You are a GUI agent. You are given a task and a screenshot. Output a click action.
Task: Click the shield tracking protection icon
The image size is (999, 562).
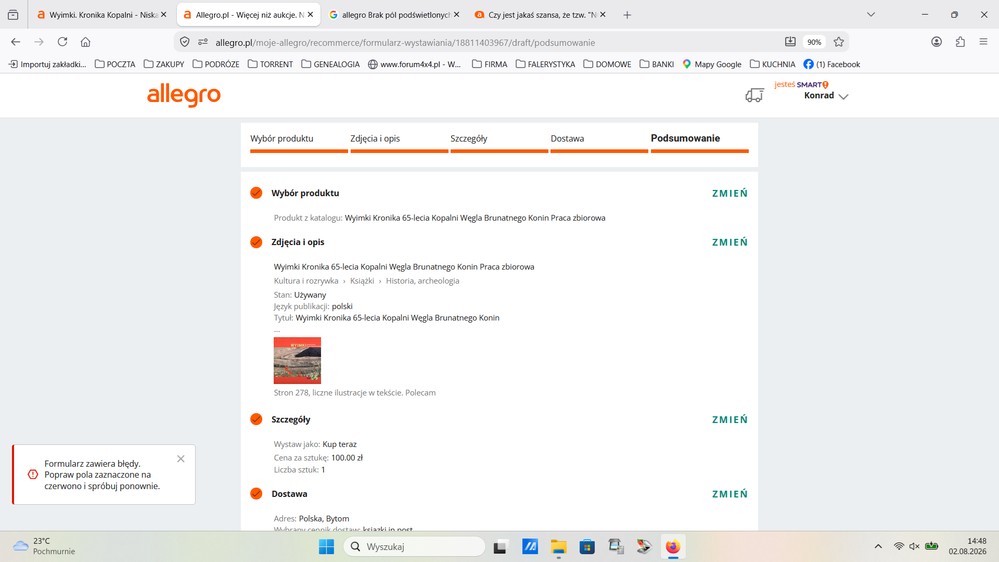click(x=185, y=42)
